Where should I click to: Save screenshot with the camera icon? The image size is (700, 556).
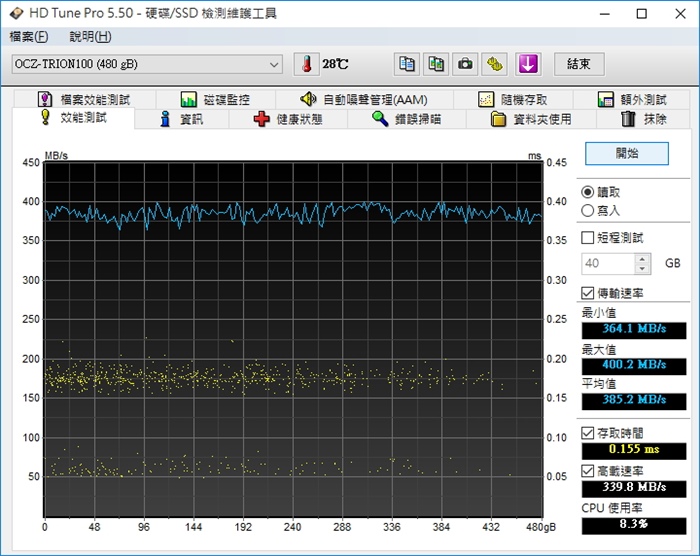[x=465, y=64]
